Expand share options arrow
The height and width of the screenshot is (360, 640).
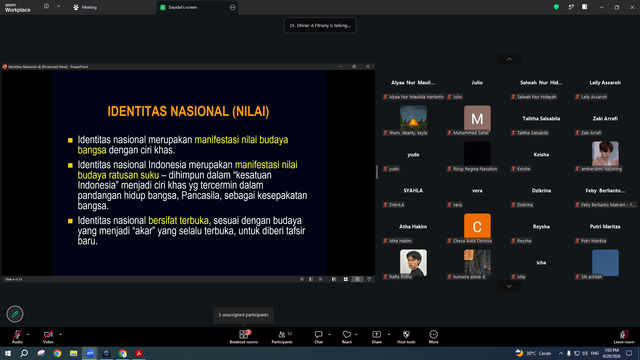tap(389, 334)
